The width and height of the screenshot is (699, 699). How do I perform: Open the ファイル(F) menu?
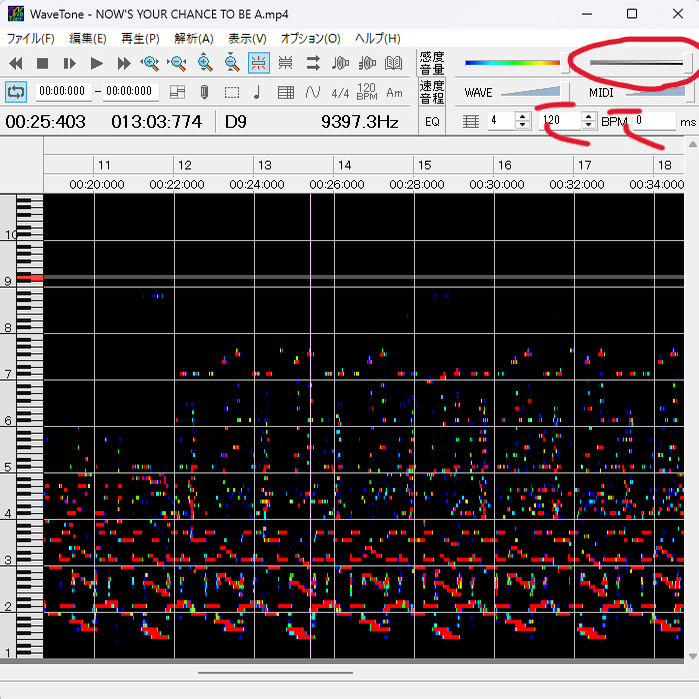(x=30, y=38)
